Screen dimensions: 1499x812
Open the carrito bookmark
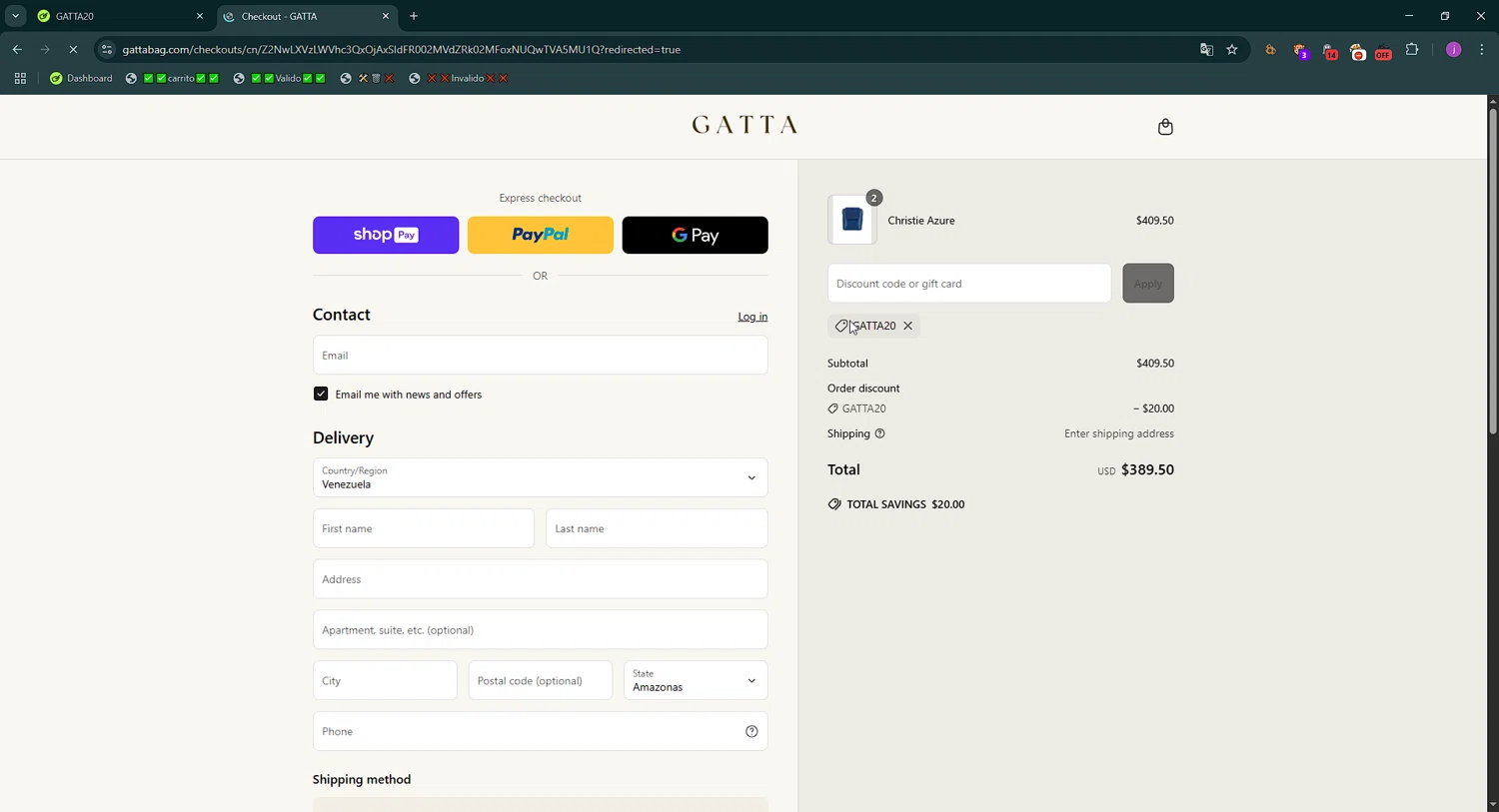pos(172,79)
